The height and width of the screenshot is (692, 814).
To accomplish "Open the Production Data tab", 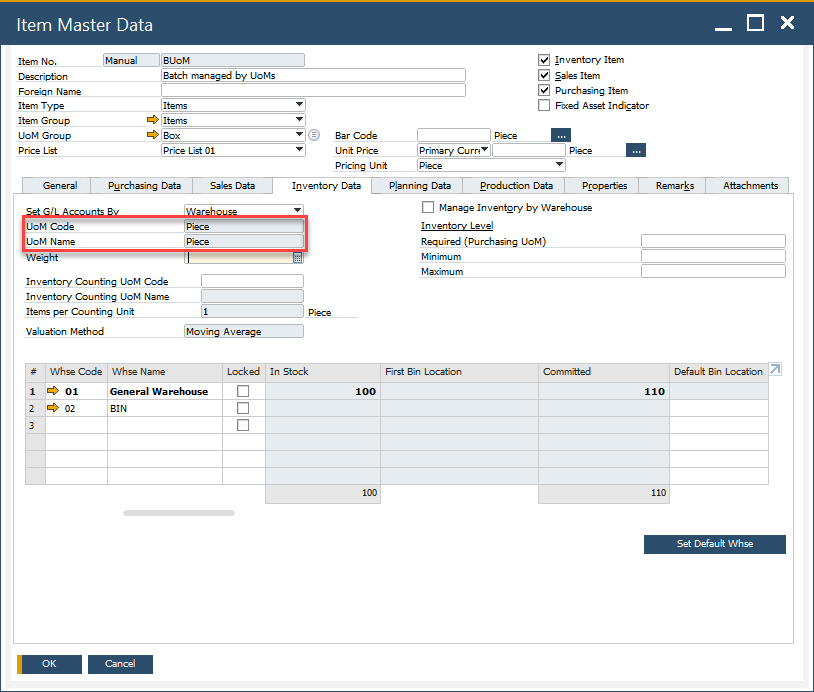I will click(515, 186).
